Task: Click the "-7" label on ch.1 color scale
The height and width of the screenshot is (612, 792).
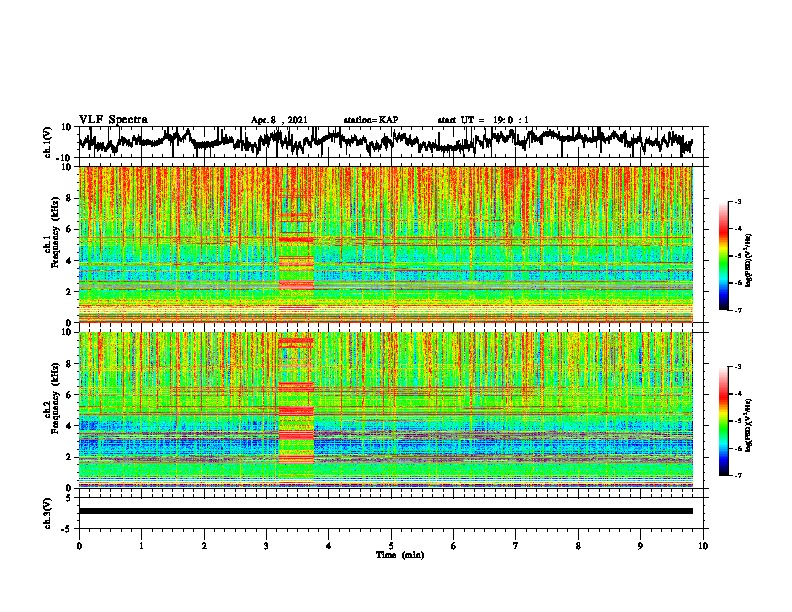Action: (737, 310)
